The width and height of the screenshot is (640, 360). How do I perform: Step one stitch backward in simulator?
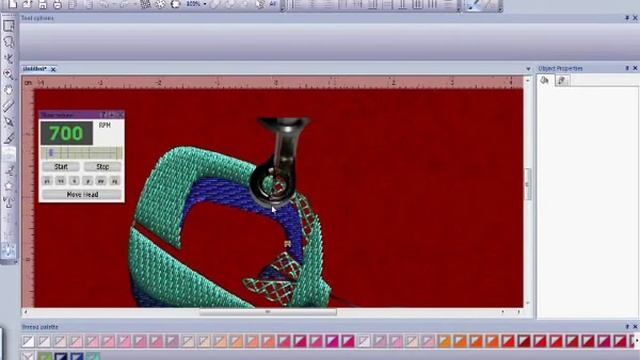pyautogui.click(x=74, y=181)
